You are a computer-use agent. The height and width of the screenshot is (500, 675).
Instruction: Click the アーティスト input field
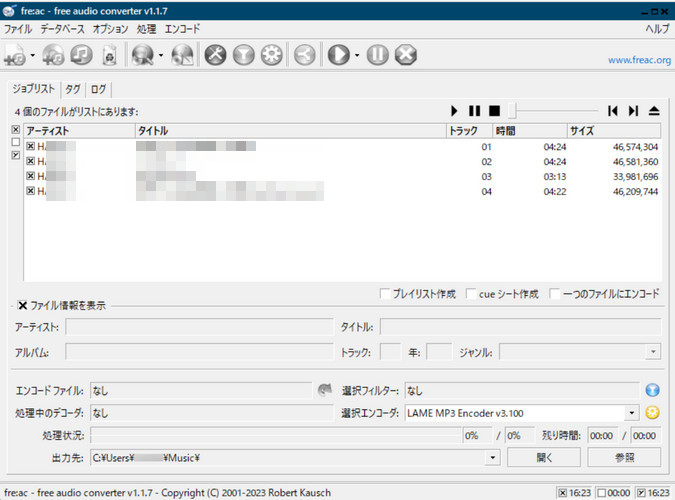pos(199,327)
